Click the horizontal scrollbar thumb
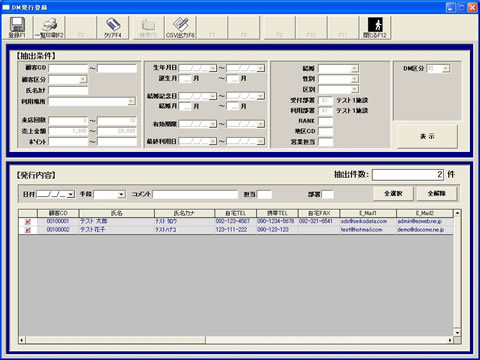The height and width of the screenshot is (360, 480). (x=115, y=340)
